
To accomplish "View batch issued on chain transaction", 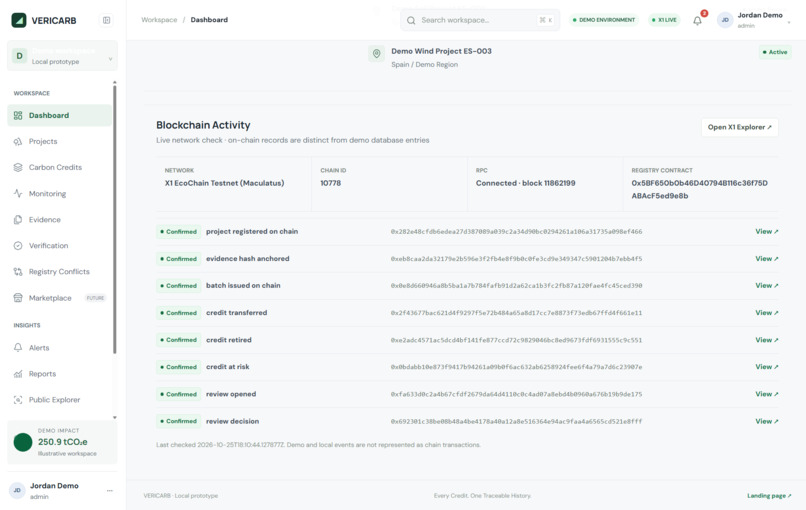I will (766, 285).
